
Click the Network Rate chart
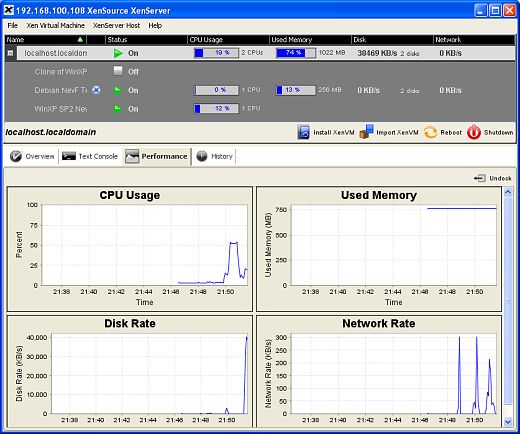coord(379,371)
